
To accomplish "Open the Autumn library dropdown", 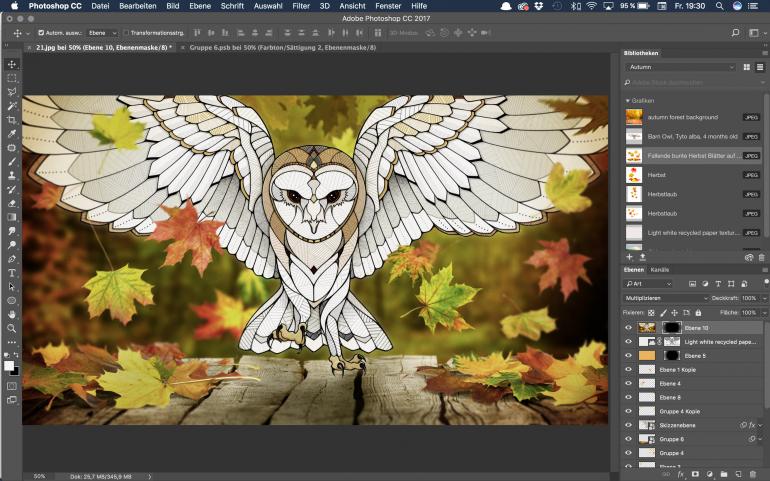I will click(681, 67).
